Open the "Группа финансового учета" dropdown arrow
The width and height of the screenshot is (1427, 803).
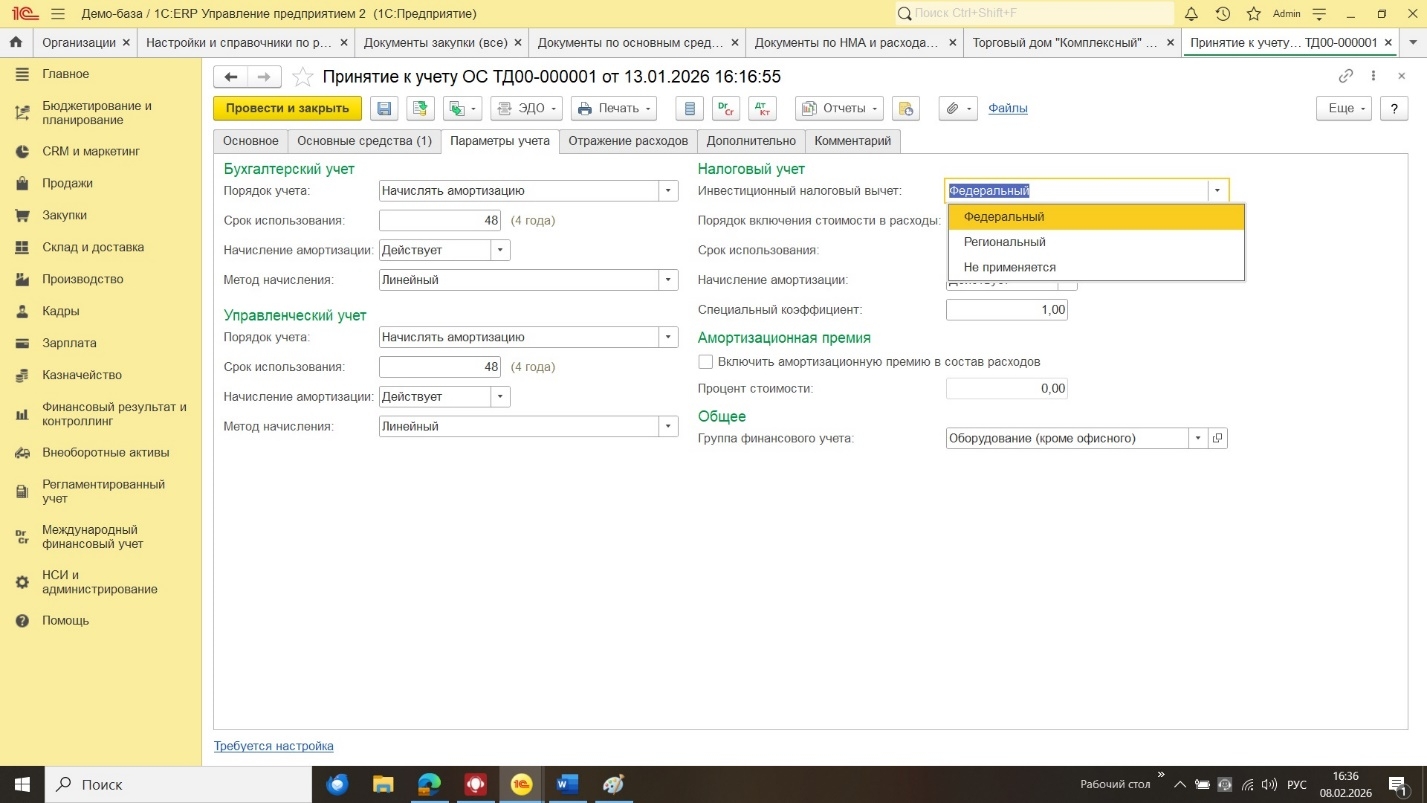point(1197,438)
